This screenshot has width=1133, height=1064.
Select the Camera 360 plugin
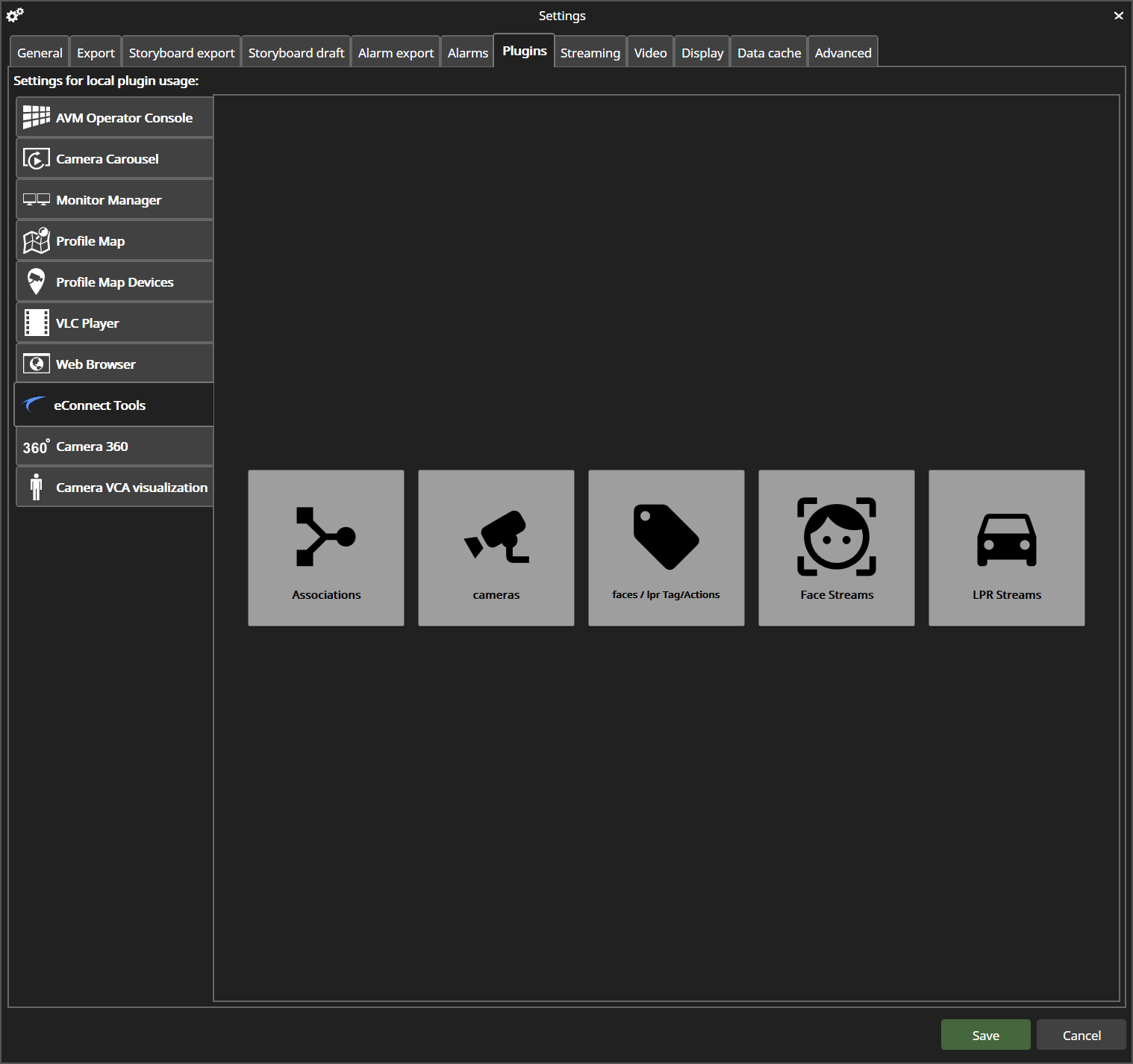(x=114, y=446)
